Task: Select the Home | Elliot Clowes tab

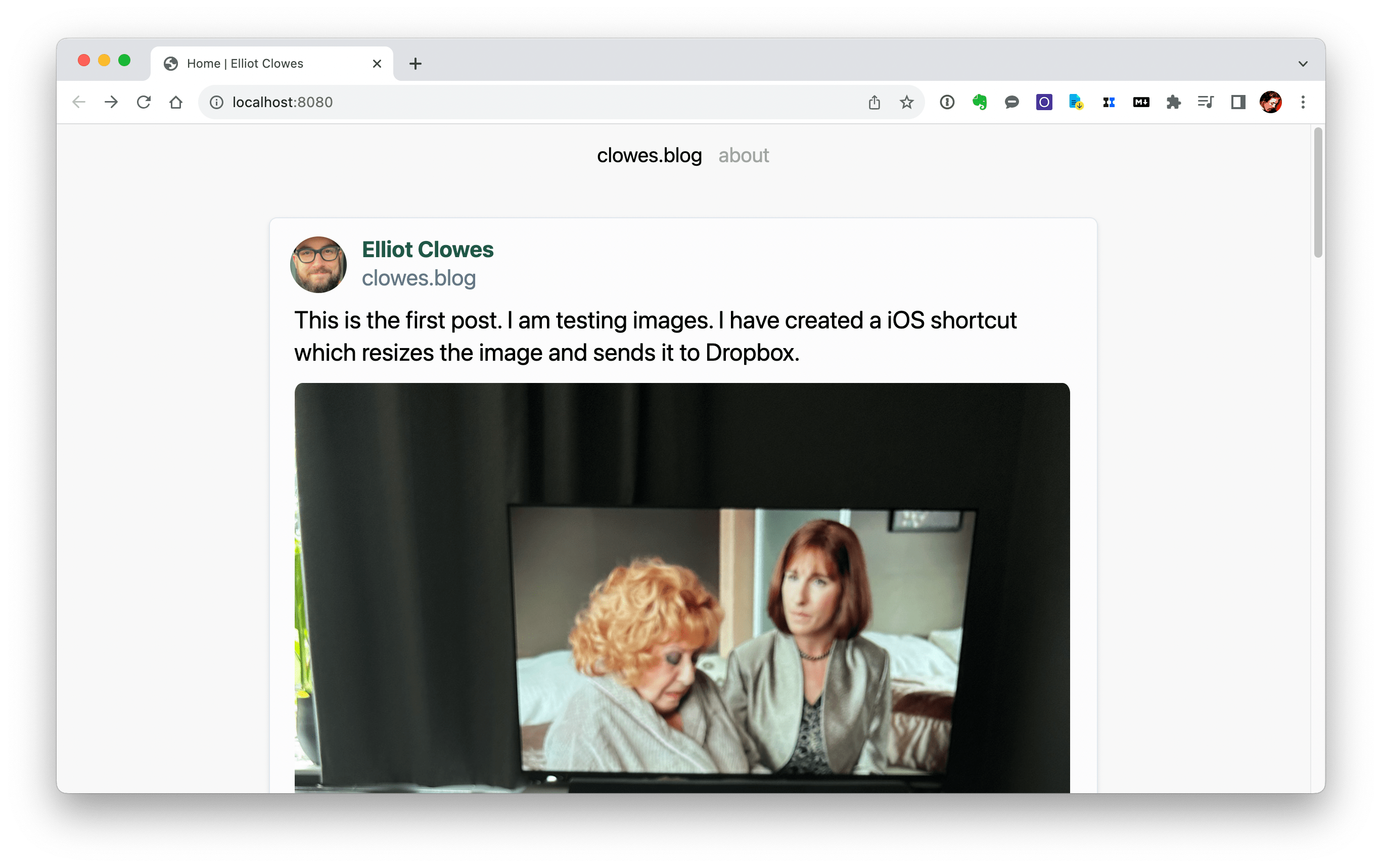Action: (x=245, y=64)
